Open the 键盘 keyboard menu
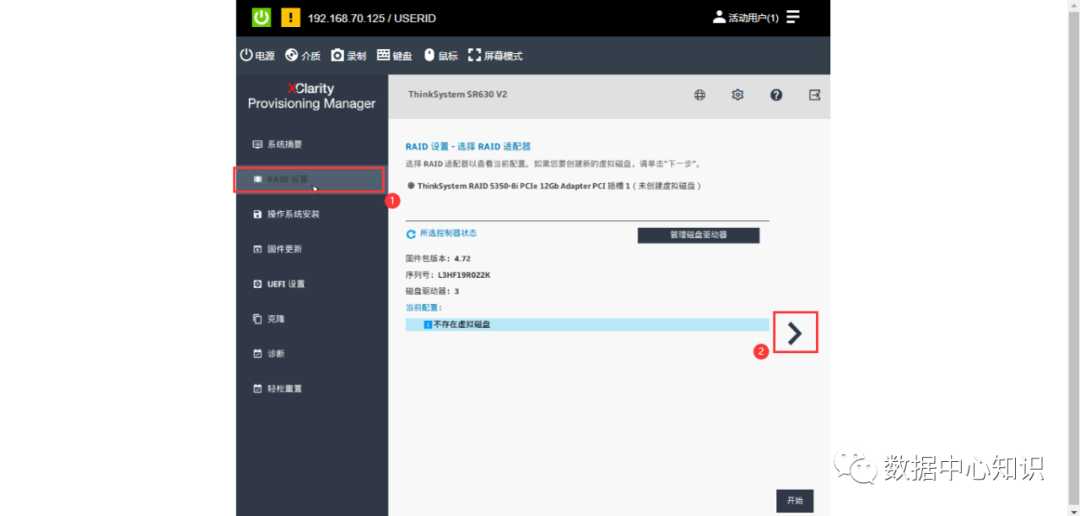Screen dimensions: 1080x516 coord(395,56)
